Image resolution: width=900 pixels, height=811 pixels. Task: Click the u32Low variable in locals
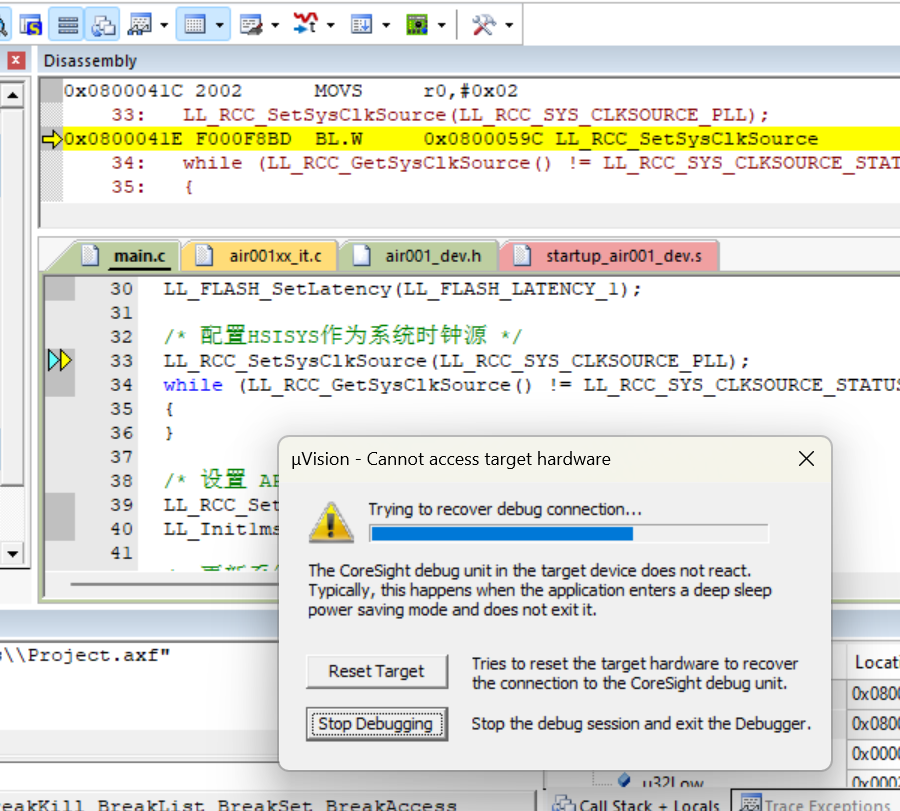672,783
